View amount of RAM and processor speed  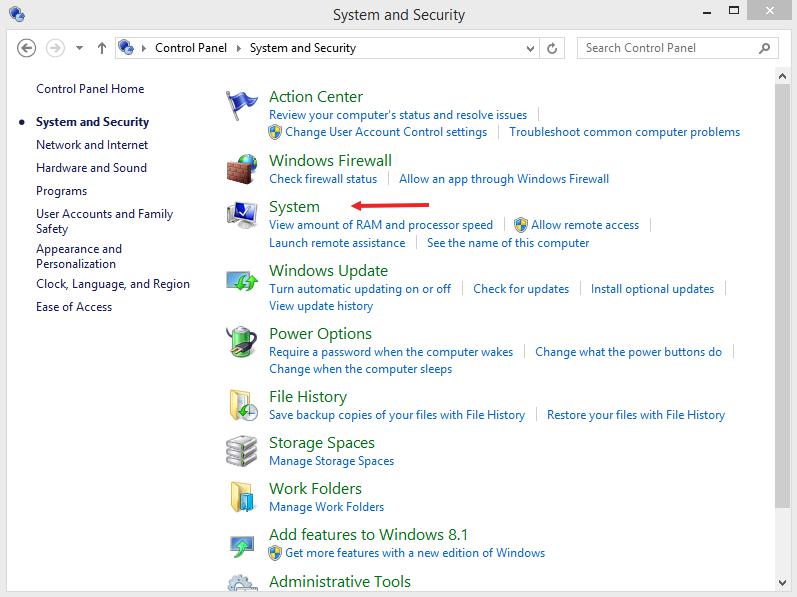381,225
